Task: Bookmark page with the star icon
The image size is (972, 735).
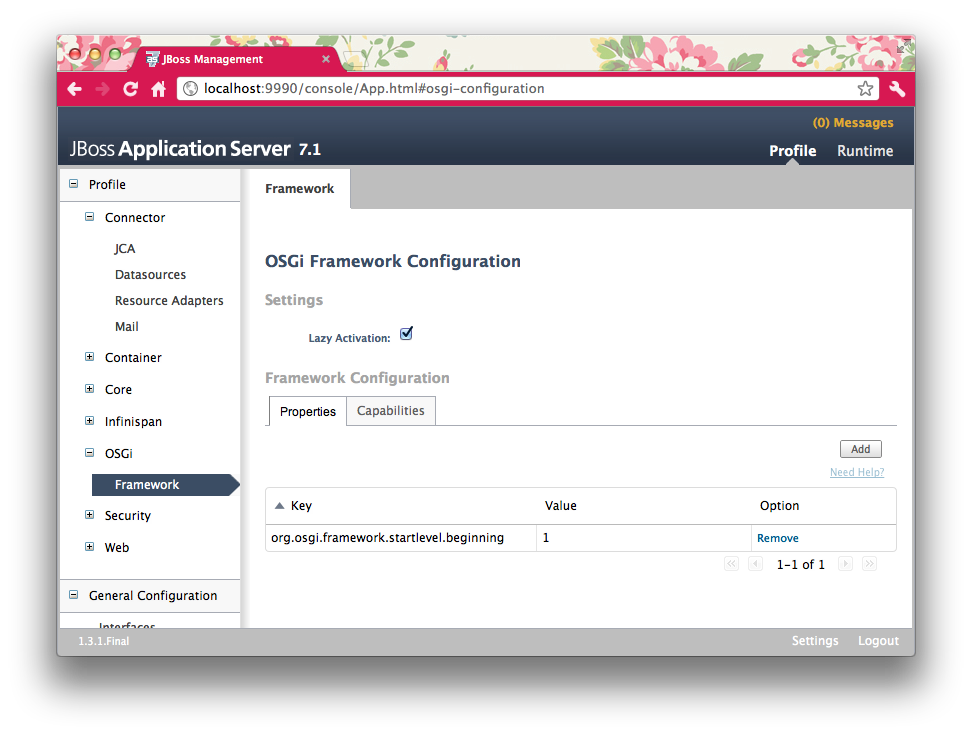Action: pos(865,89)
